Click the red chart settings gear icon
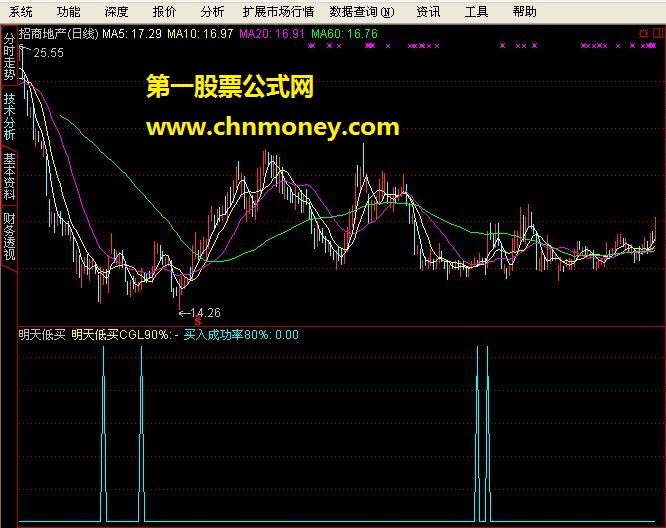 (x=643, y=34)
